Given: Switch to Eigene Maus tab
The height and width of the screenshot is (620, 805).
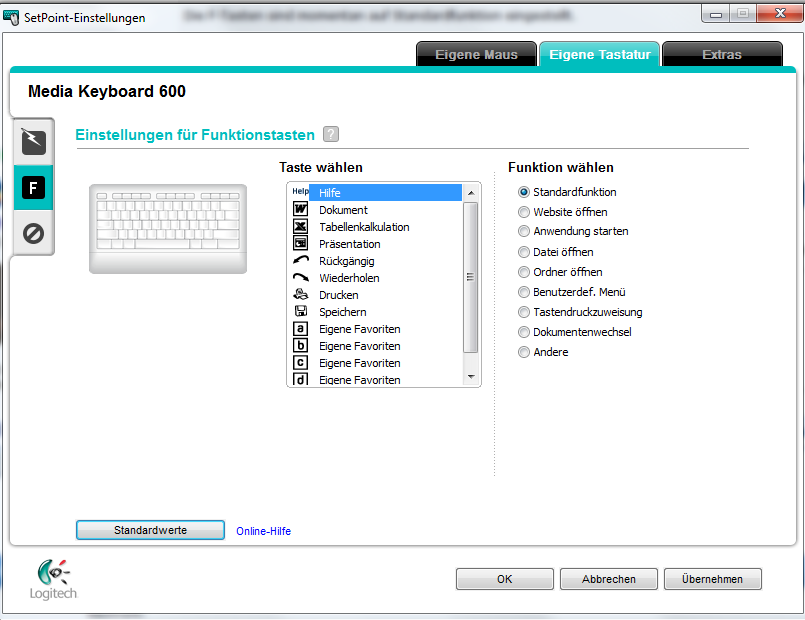Looking at the screenshot, I should [476, 54].
